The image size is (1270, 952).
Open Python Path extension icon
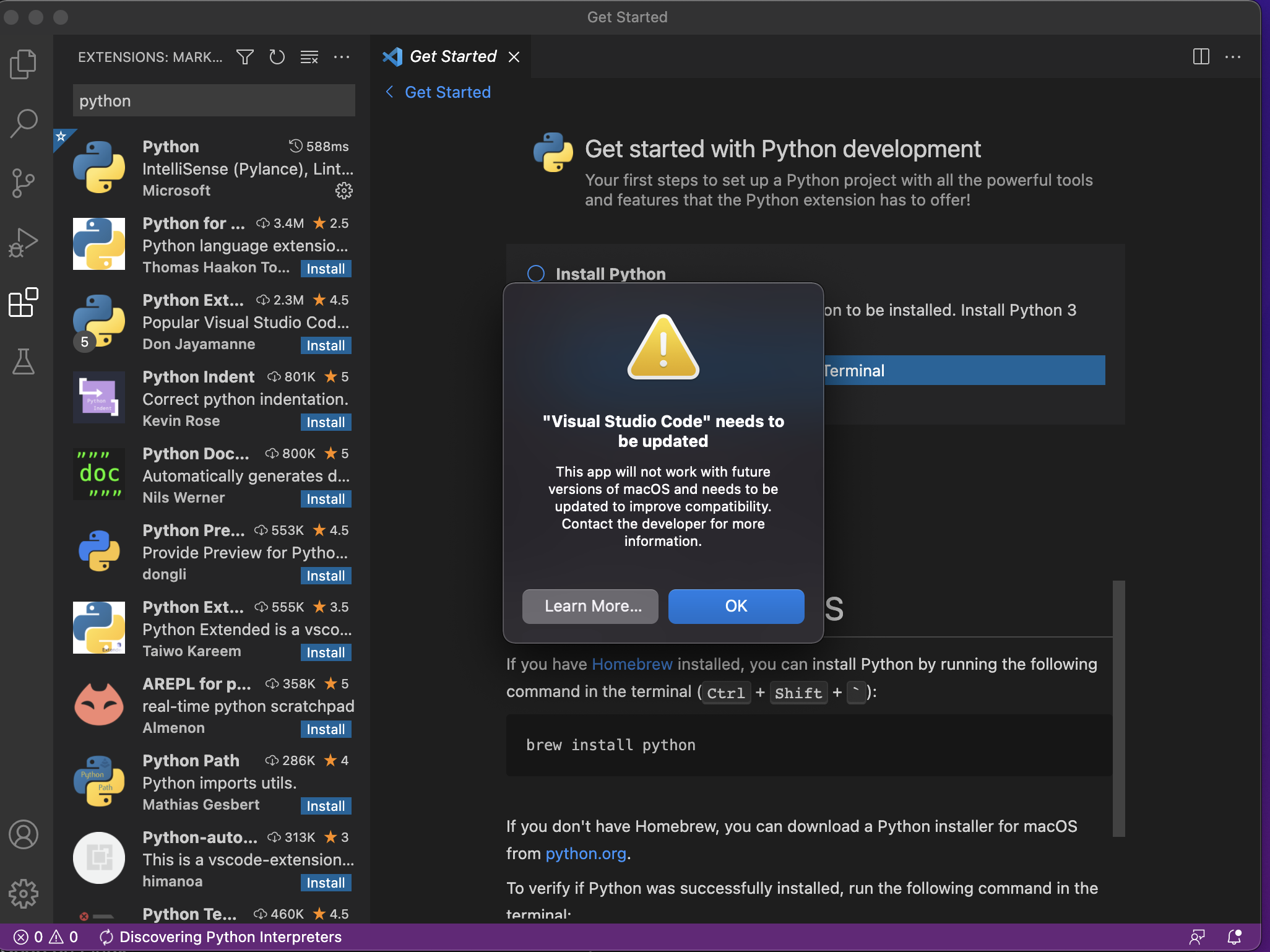(99, 781)
